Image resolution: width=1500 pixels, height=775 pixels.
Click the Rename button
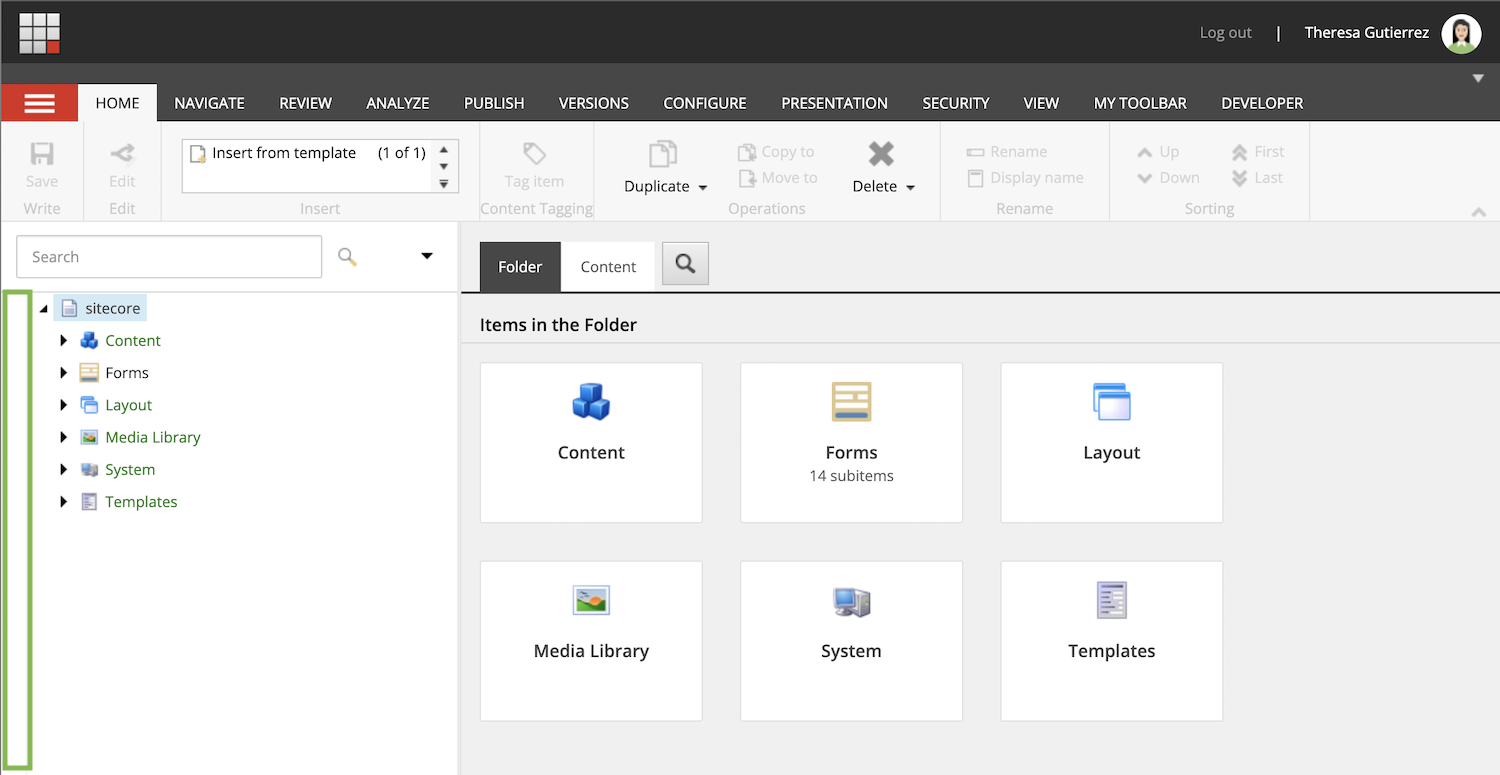pyautogui.click(x=1007, y=152)
